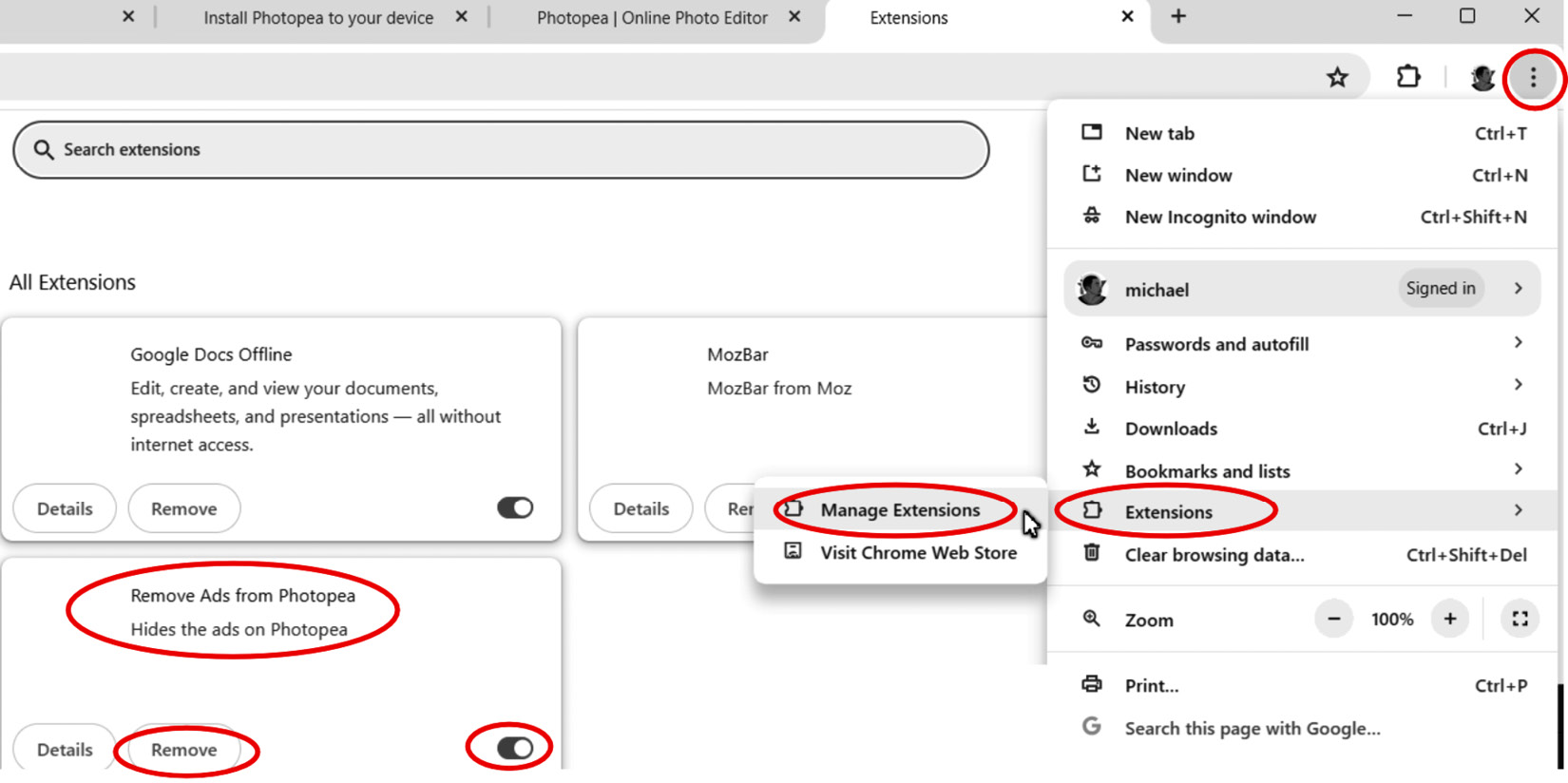Open the Extensions puzzle icon in toolbar
The height and width of the screenshot is (783, 1568).
(1408, 77)
